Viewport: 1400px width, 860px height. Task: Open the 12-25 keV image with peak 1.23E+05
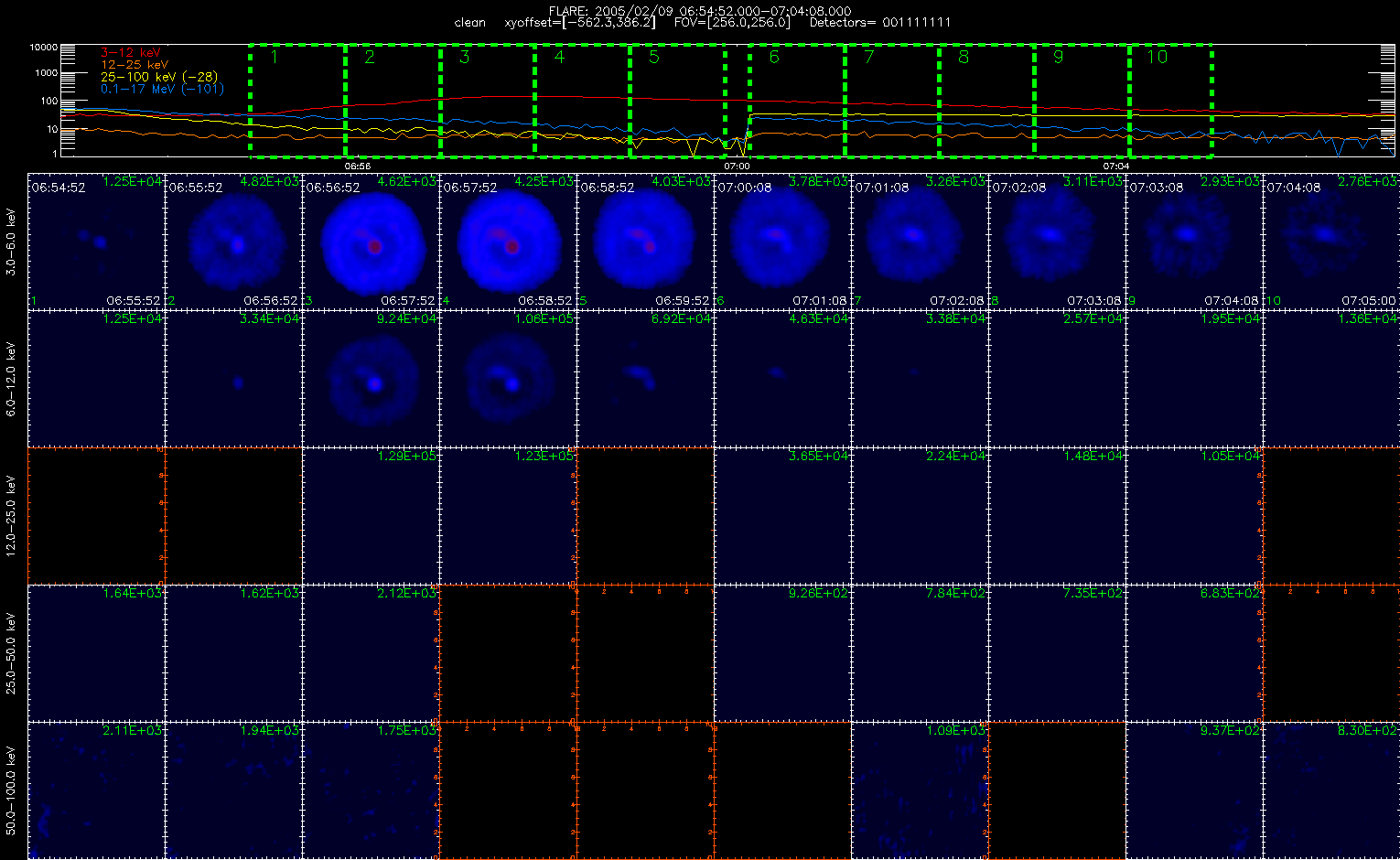(508, 515)
